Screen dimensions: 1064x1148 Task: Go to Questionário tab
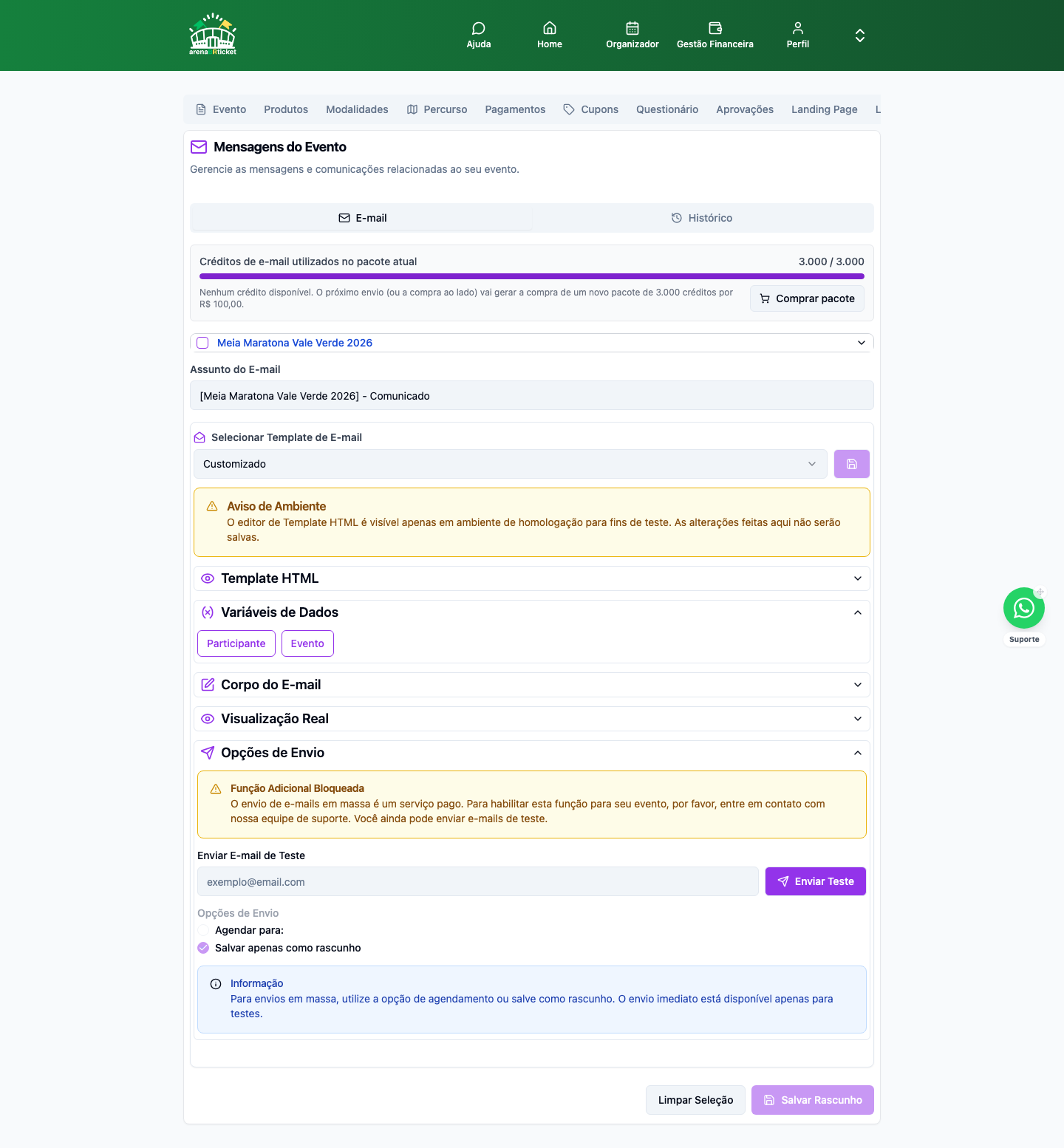tap(667, 109)
